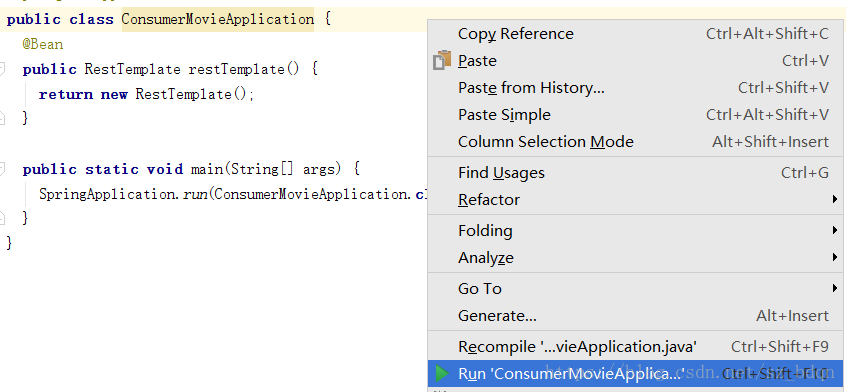Collapse the restTemplate method fold marker

point(2,69)
